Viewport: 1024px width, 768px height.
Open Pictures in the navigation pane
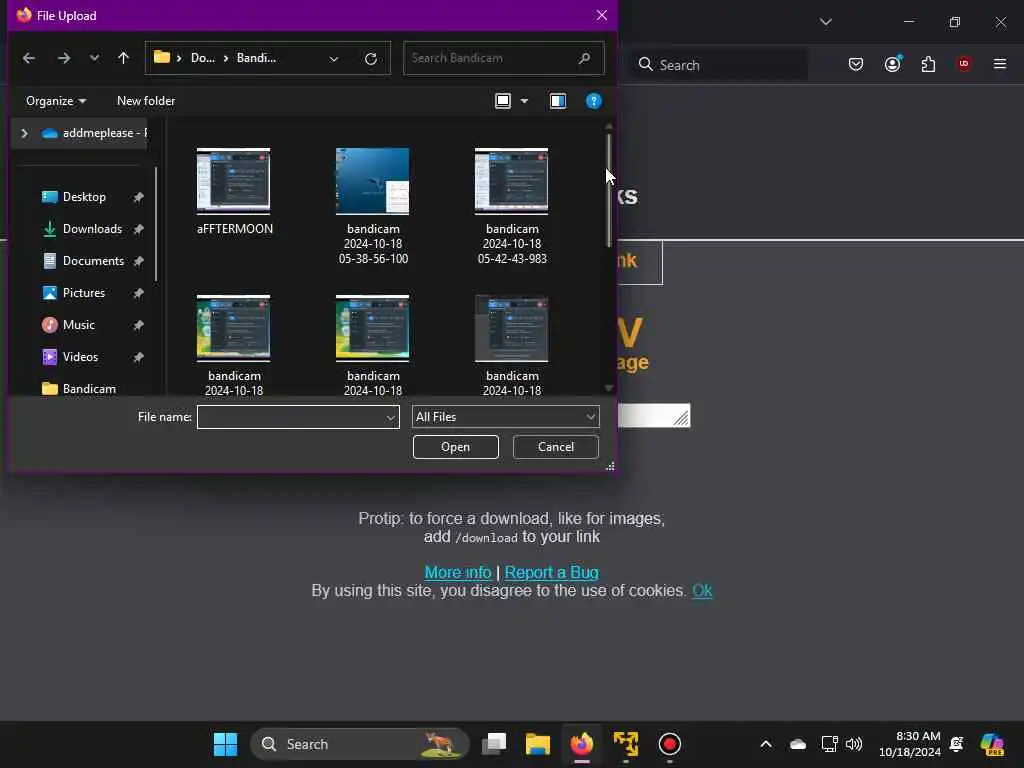coord(83,293)
